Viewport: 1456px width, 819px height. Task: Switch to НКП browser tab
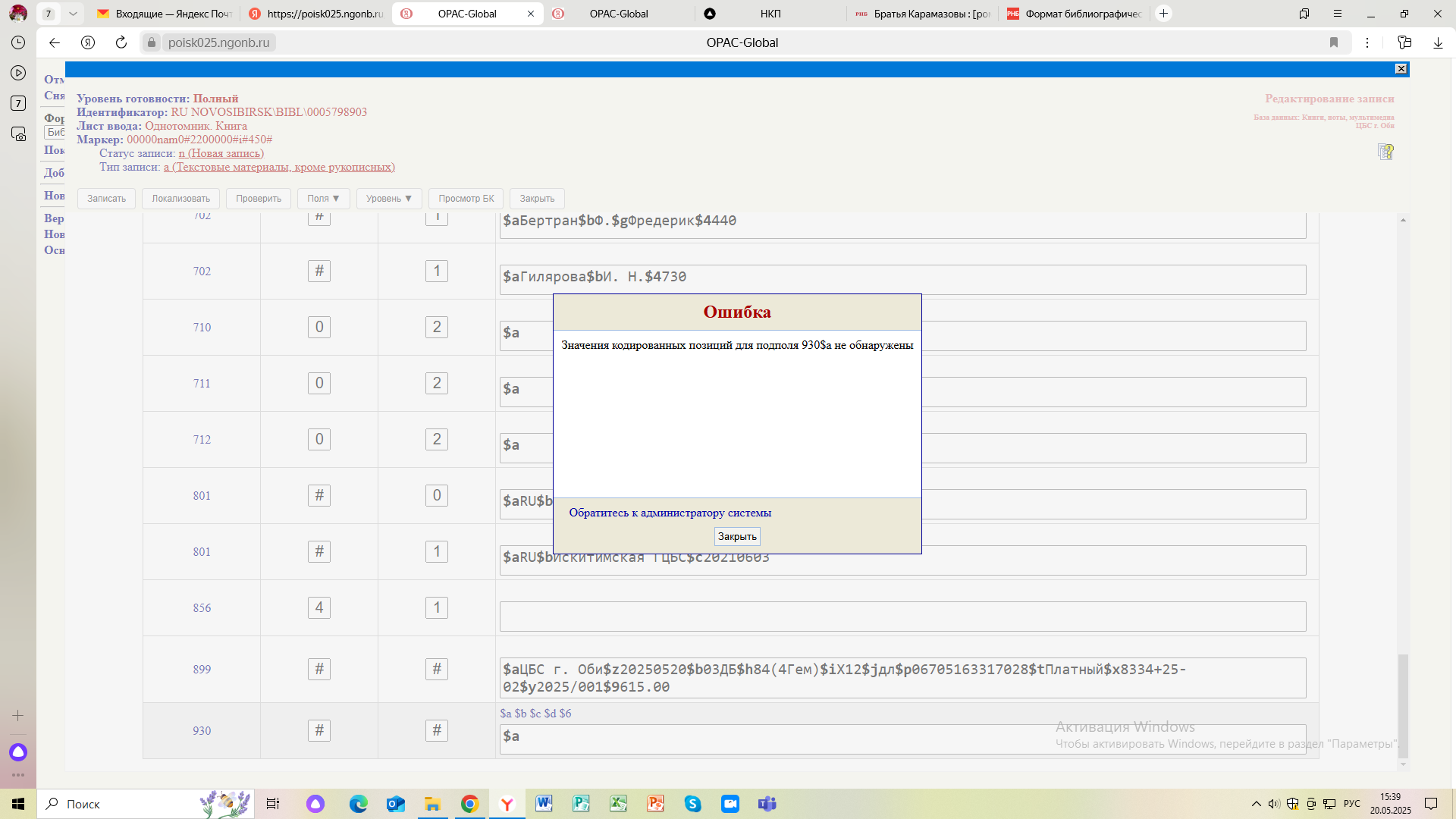[x=770, y=14]
